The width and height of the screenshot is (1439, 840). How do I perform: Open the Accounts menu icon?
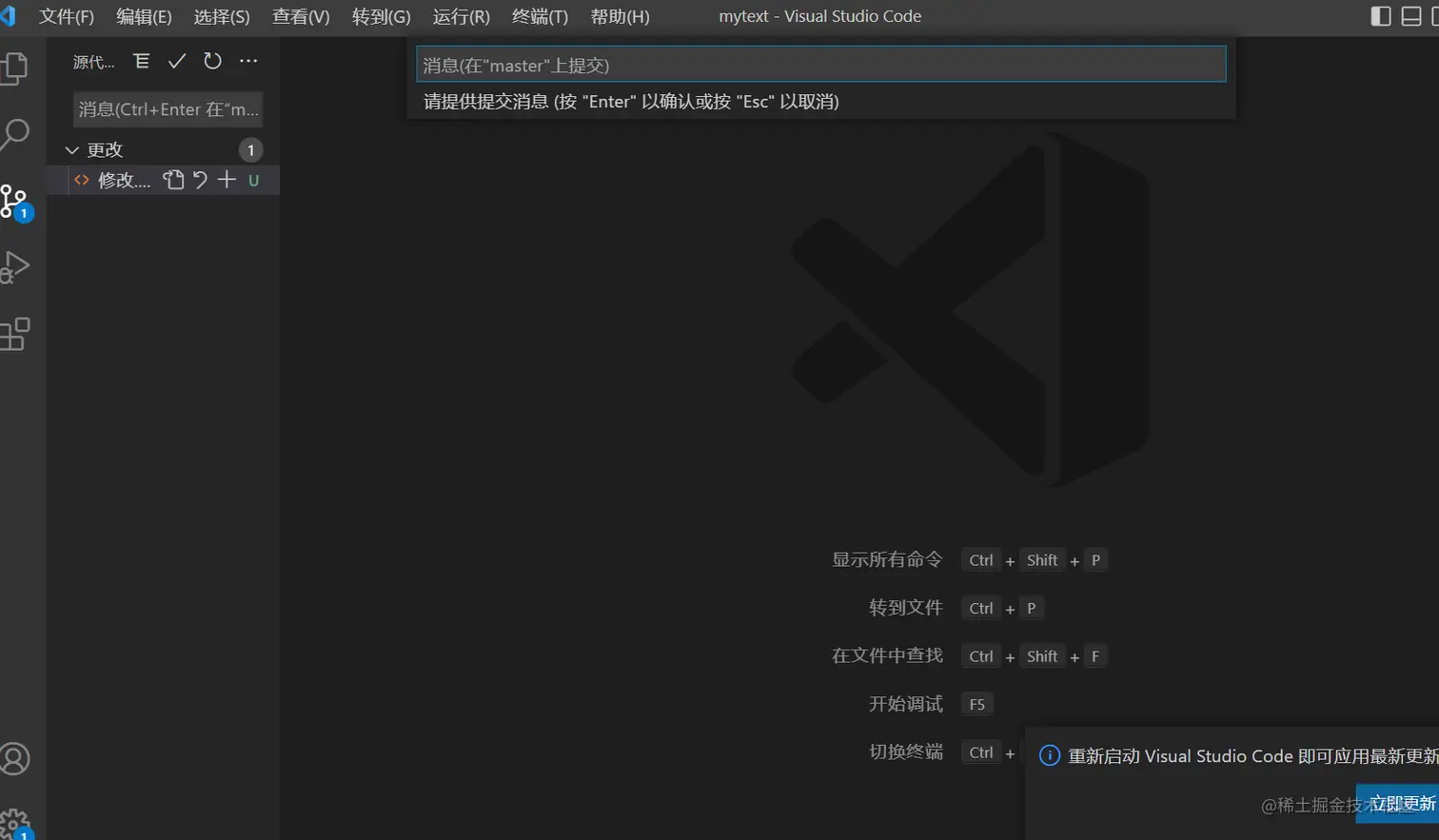pyautogui.click(x=14, y=758)
